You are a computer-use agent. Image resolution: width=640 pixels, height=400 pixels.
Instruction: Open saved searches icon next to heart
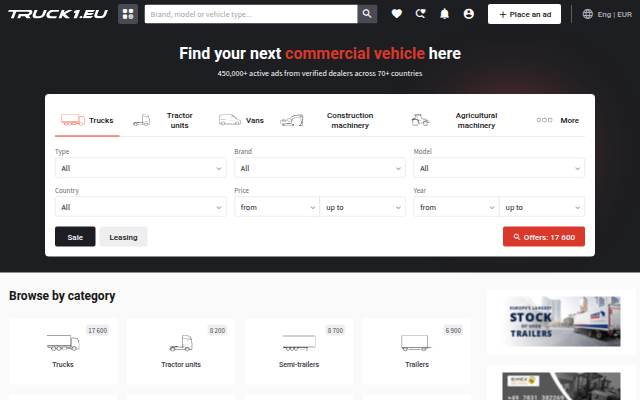[x=420, y=14]
